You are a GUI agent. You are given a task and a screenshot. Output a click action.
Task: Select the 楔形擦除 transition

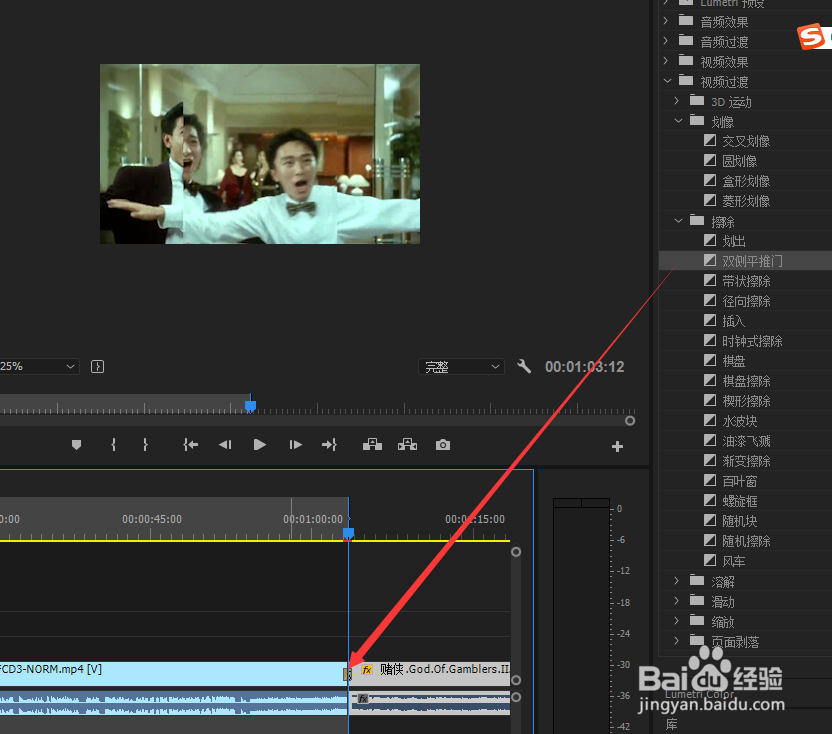(746, 401)
